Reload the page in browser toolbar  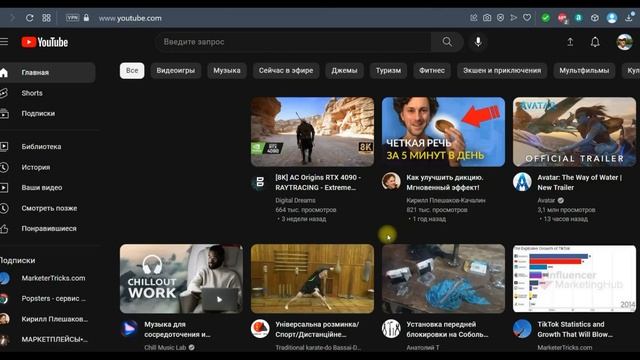(x=29, y=18)
